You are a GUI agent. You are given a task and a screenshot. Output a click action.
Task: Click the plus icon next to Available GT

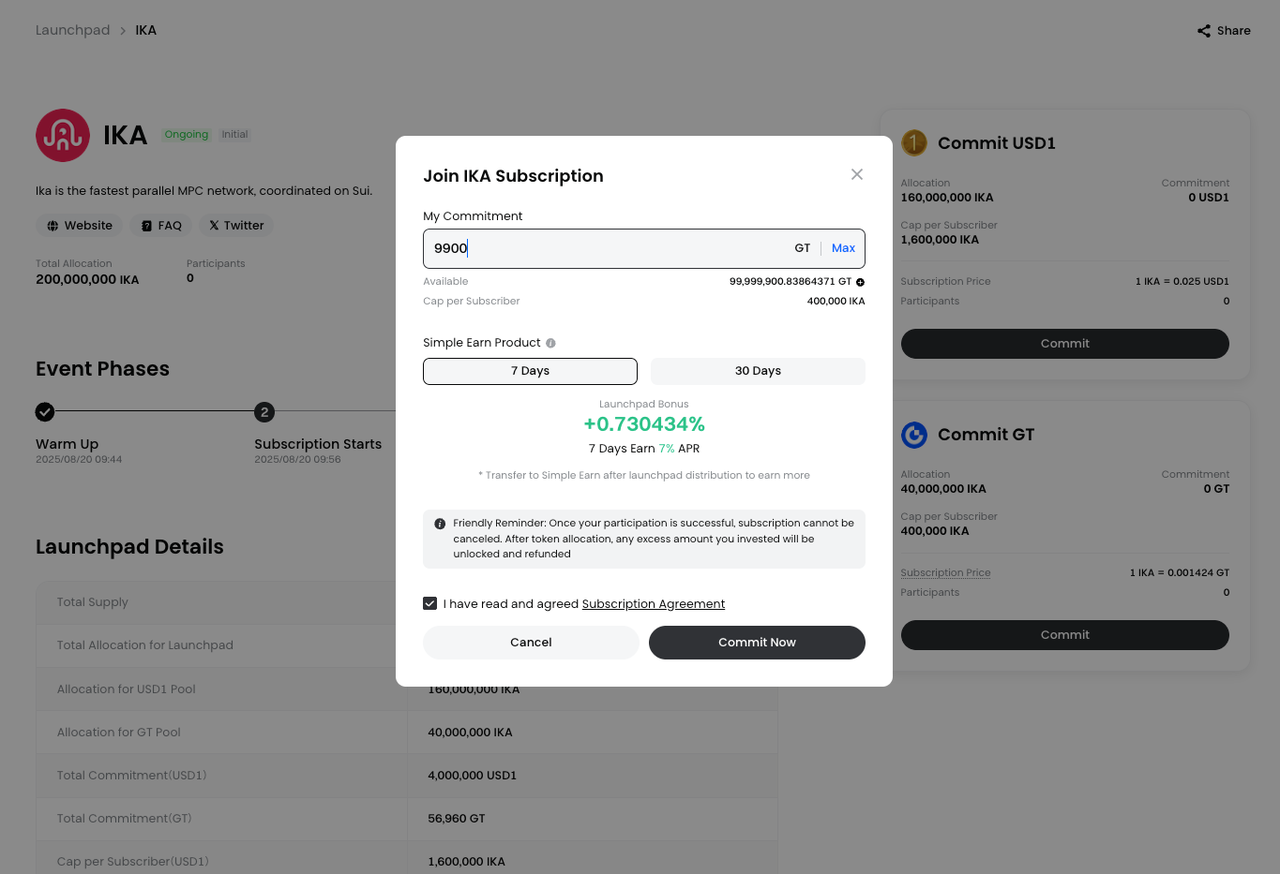point(860,282)
